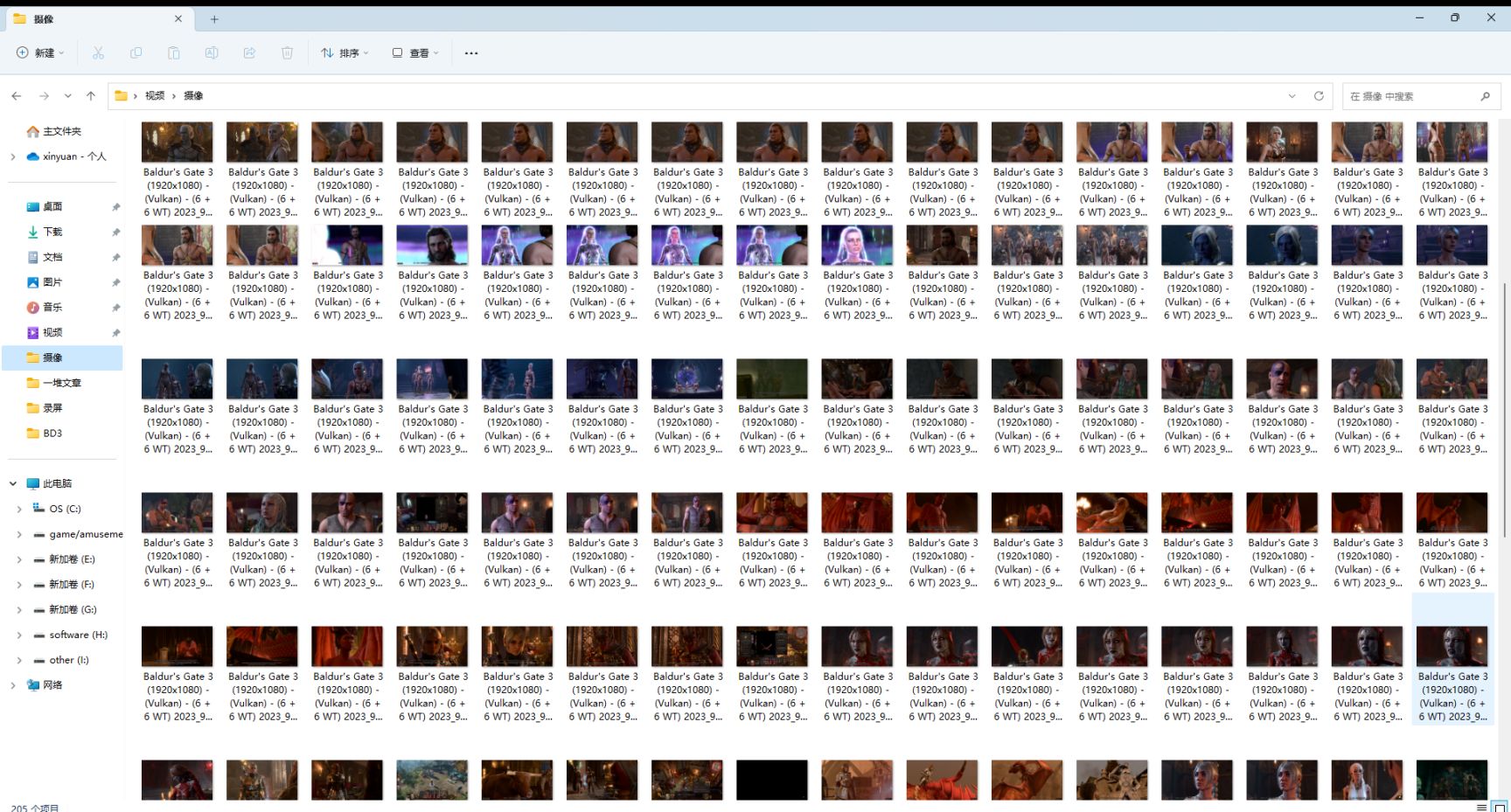Open the other (I:) drive
The height and width of the screenshot is (812, 1511).
pyautogui.click(x=69, y=661)
